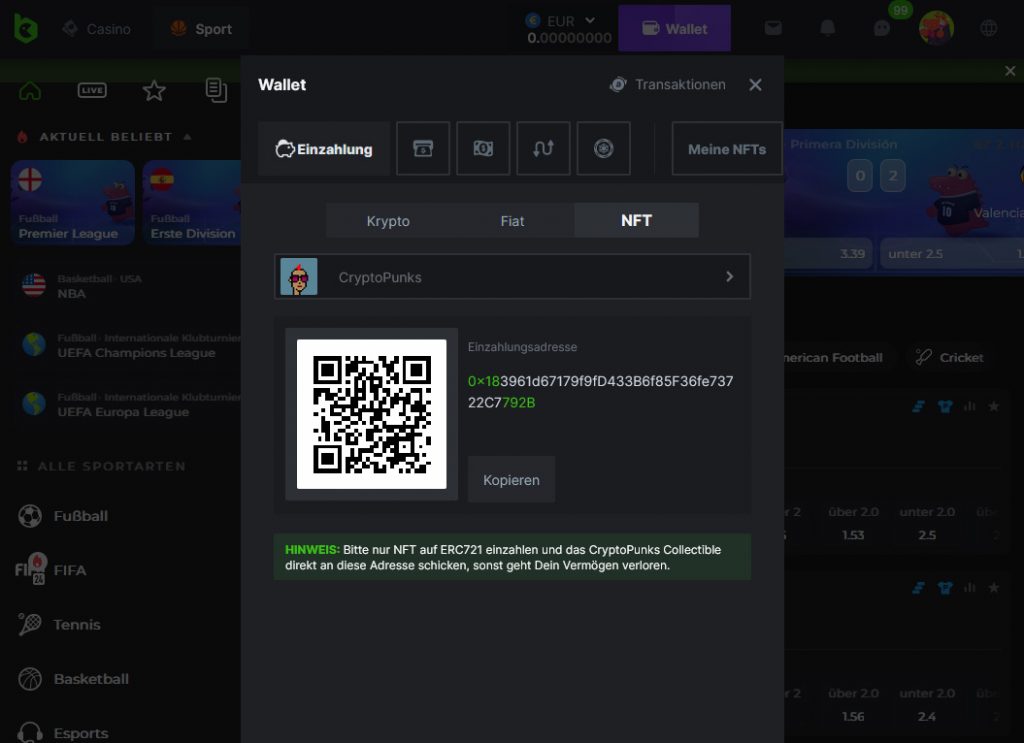This screenshot has width=1024, height=743.
Task: Open the Premier League card
Action: tap(72, 202)
